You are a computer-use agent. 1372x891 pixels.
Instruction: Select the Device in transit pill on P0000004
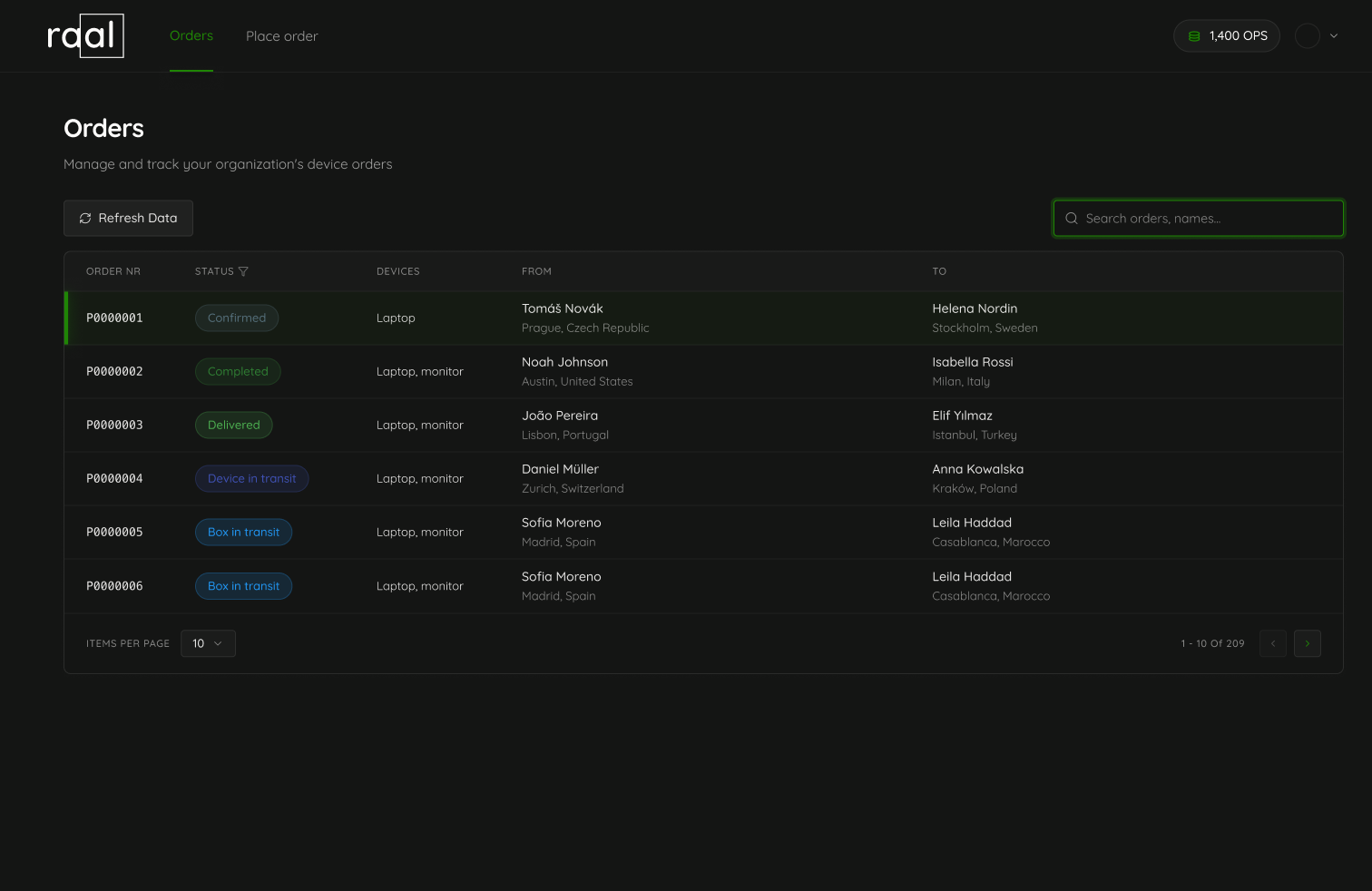251,478
